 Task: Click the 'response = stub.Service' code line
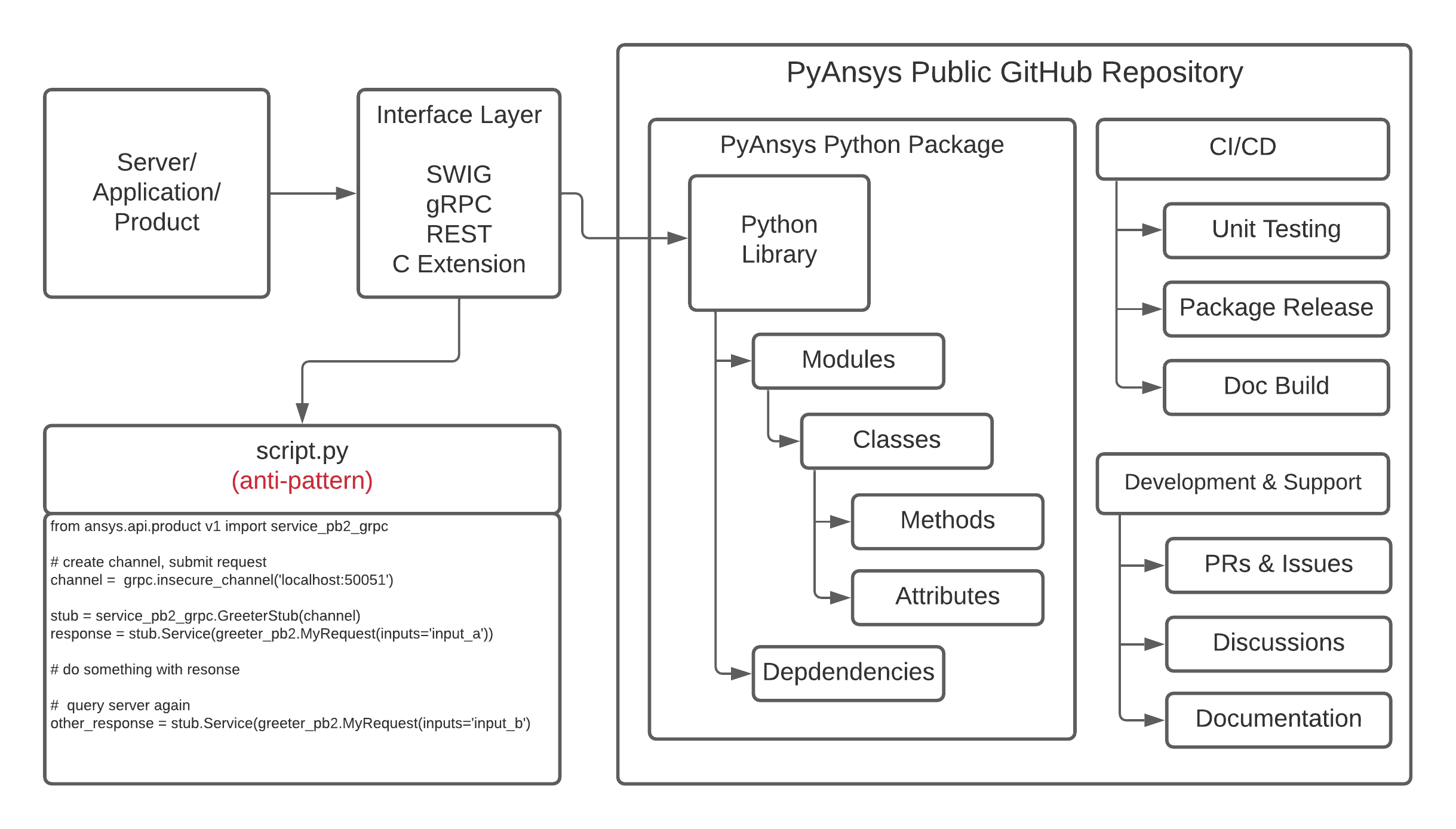click(272, 634)
